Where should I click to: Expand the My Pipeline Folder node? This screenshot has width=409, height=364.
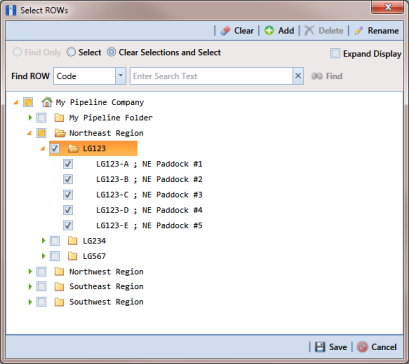(x=30, y=118)
